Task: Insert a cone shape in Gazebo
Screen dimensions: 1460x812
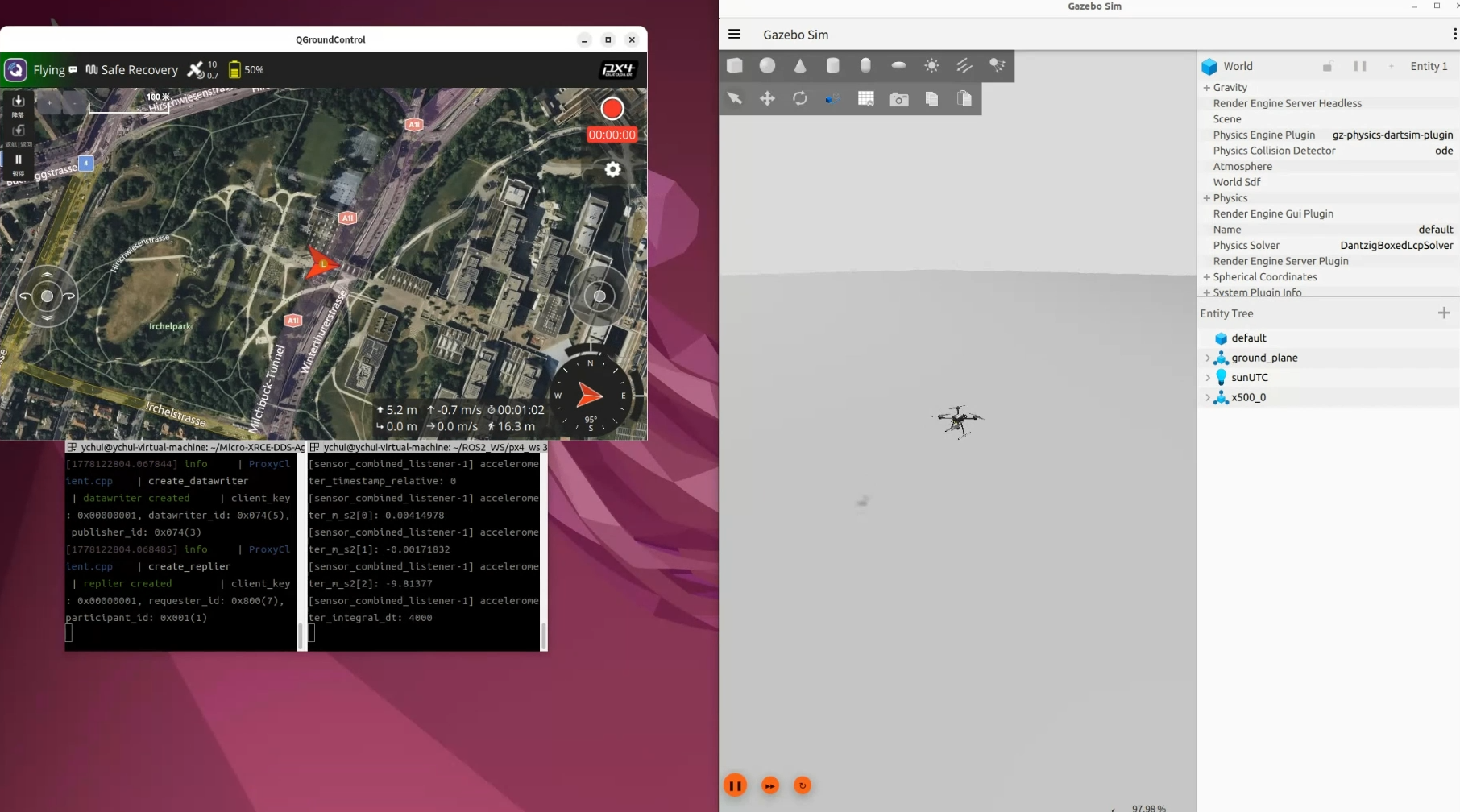Action: (x=800, y=66)
